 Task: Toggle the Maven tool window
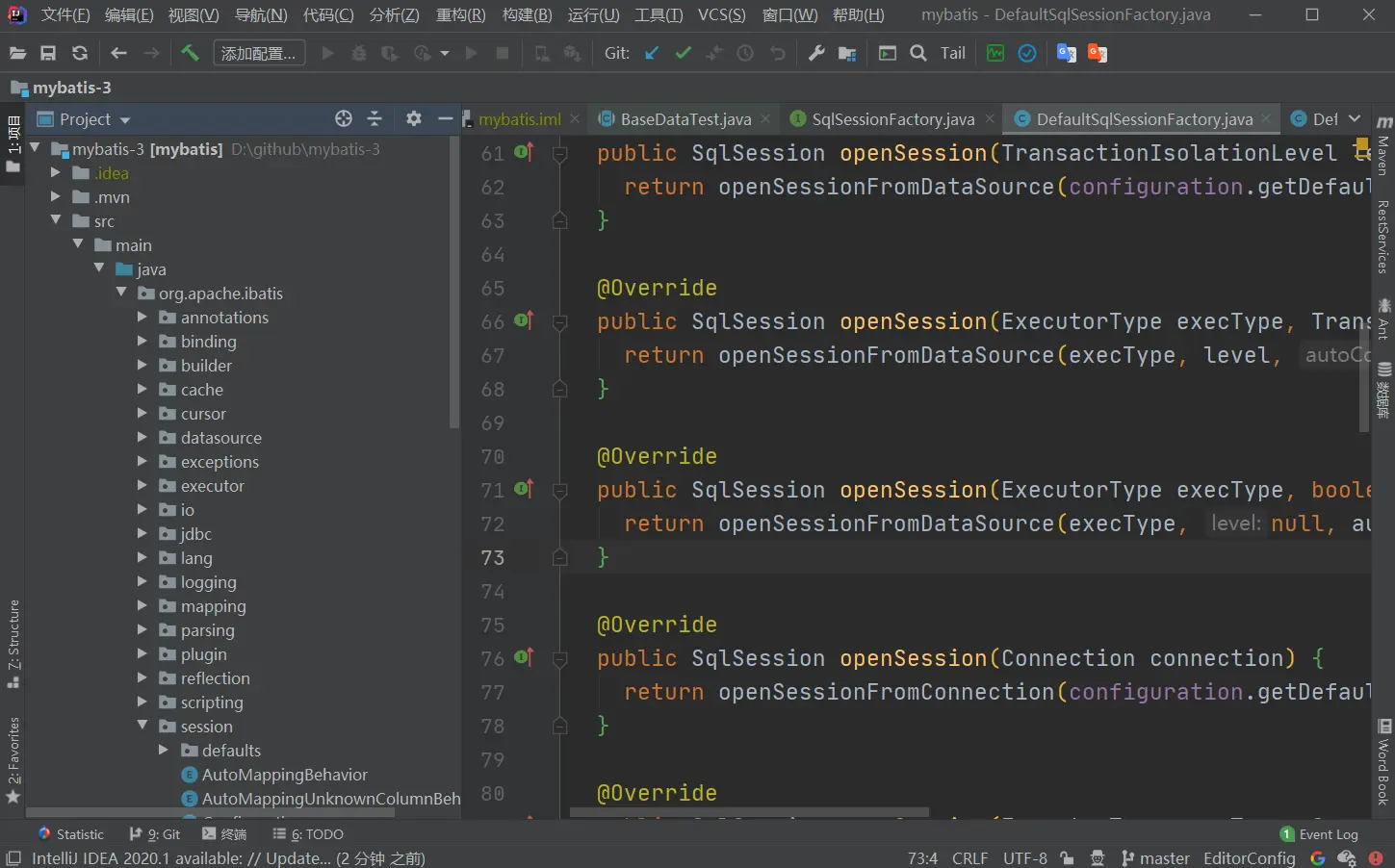(x=1383, y=146)
